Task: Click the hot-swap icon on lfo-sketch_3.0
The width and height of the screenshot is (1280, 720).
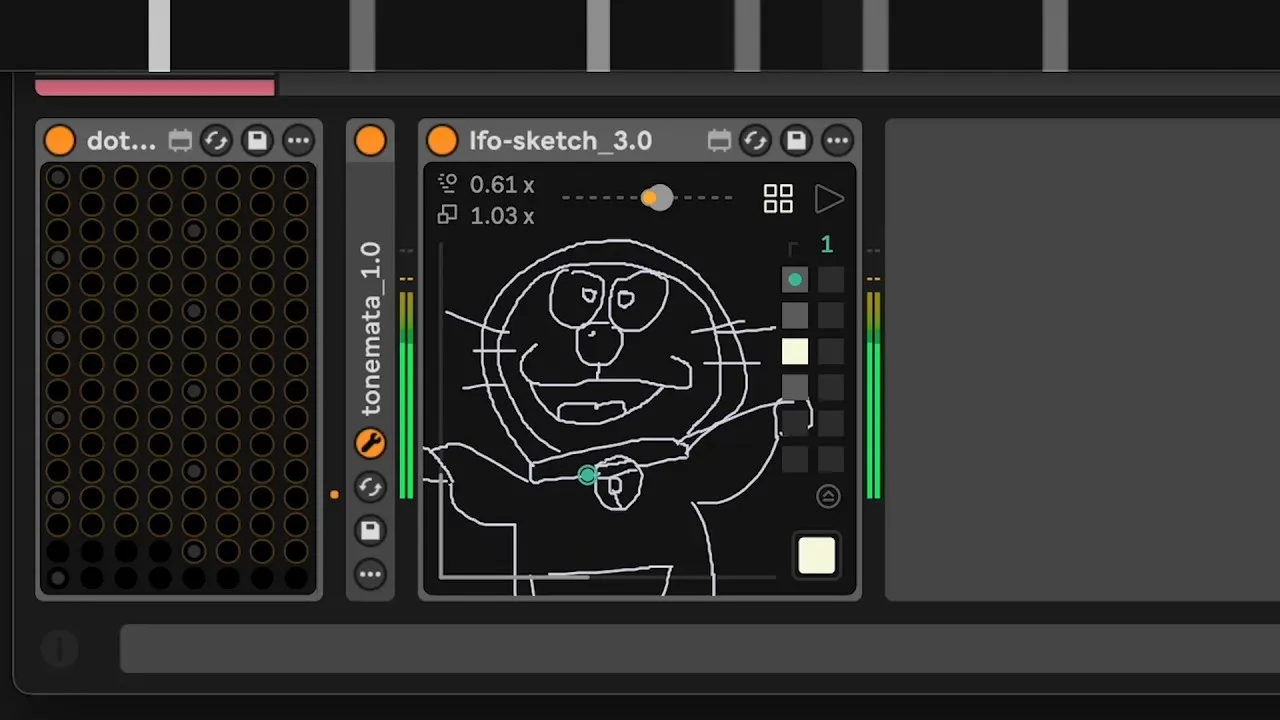Action: pos(755,141)
